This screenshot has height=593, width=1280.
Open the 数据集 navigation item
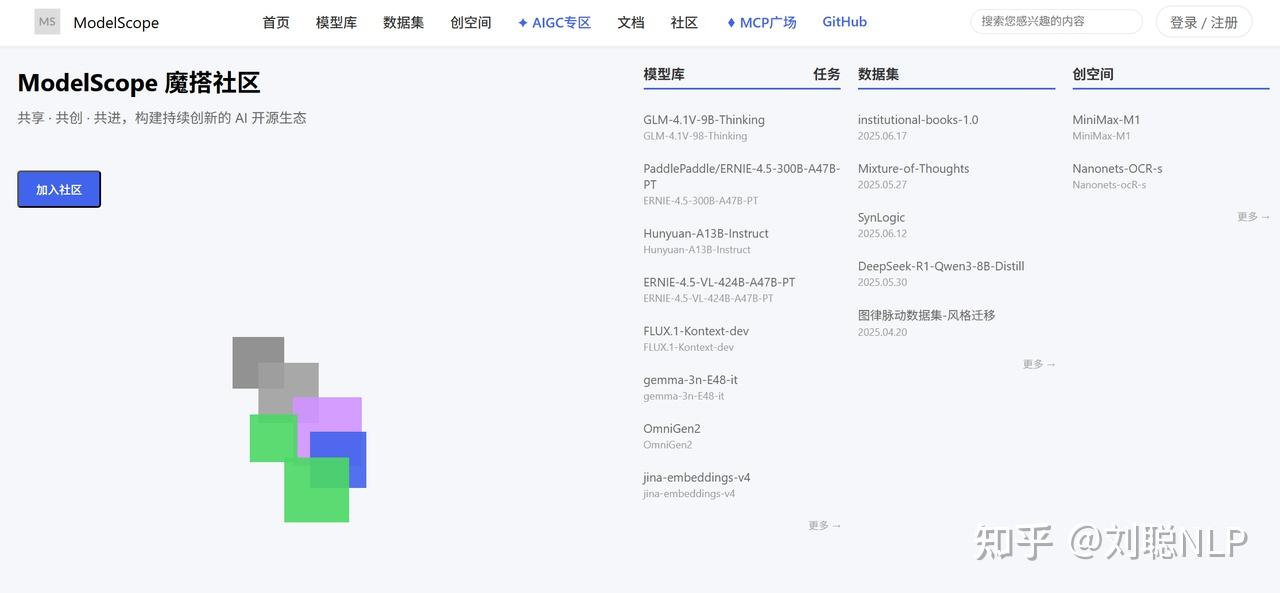(x=403, y=22)
